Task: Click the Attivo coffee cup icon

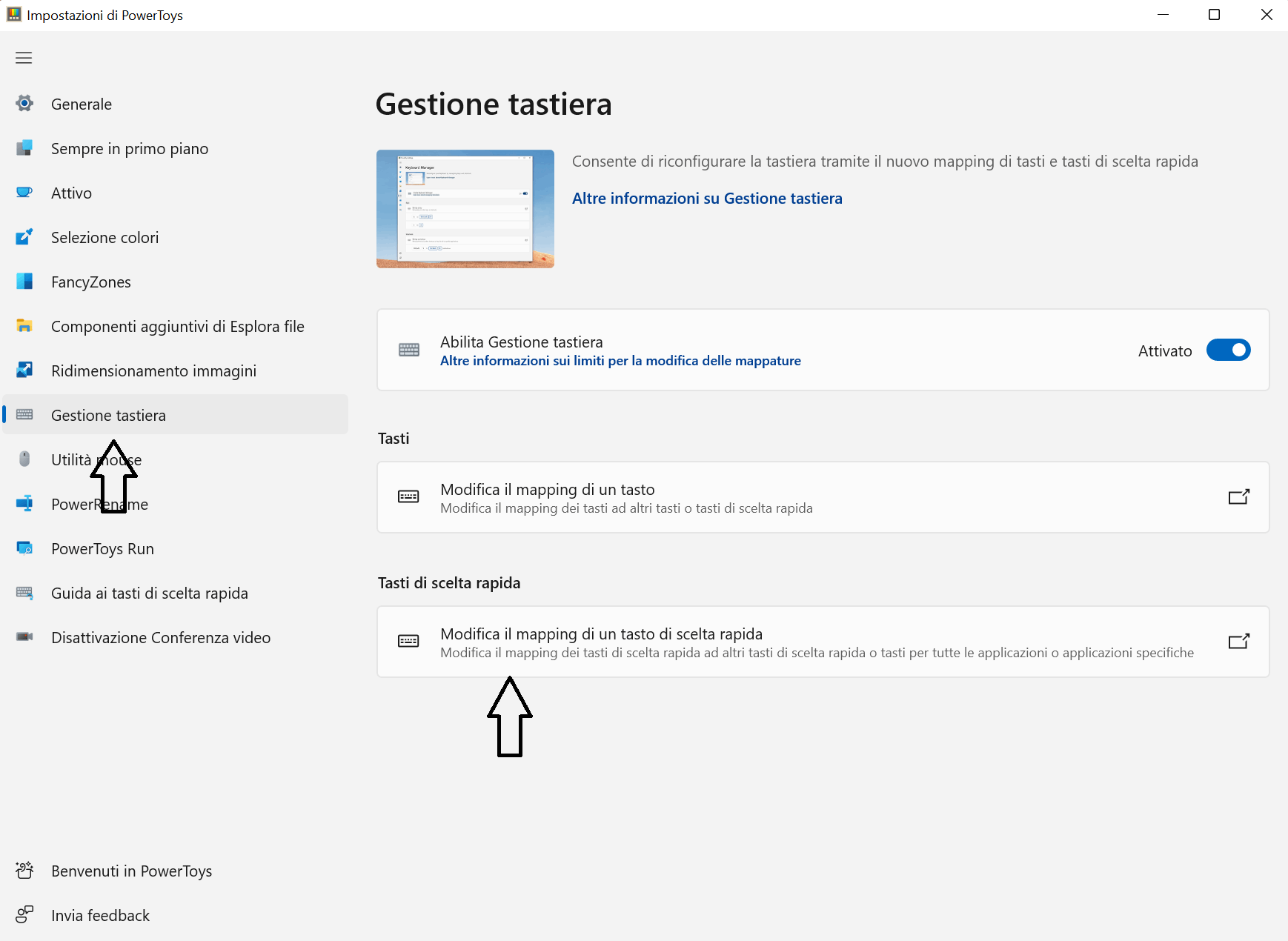Action: click(x=24, y=193)
